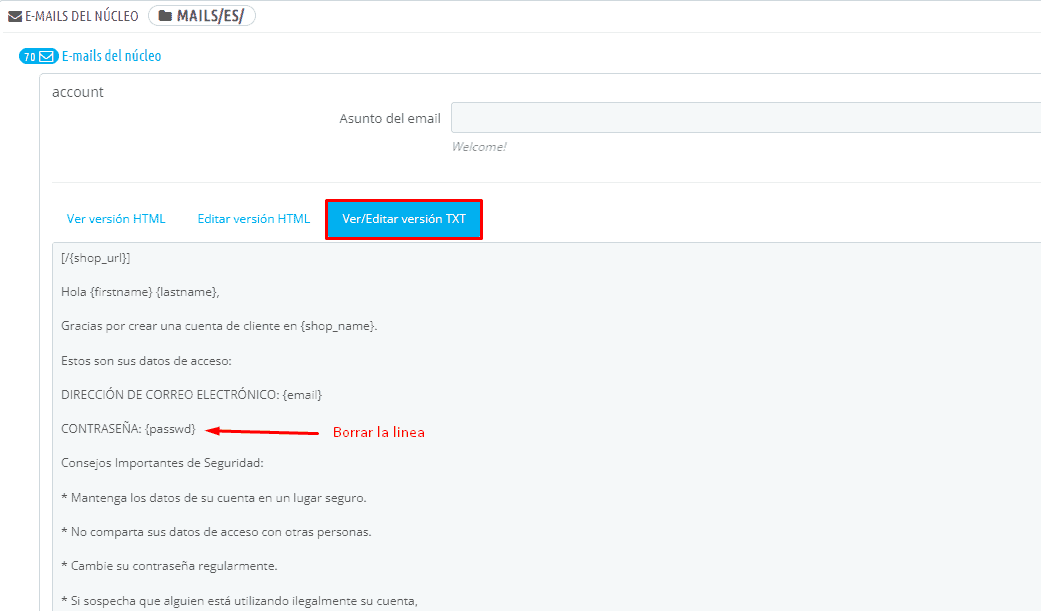The height and width of the screenshot is (611, 1041).
Task: Click the No comparta sus datos line
Action: 216,532
